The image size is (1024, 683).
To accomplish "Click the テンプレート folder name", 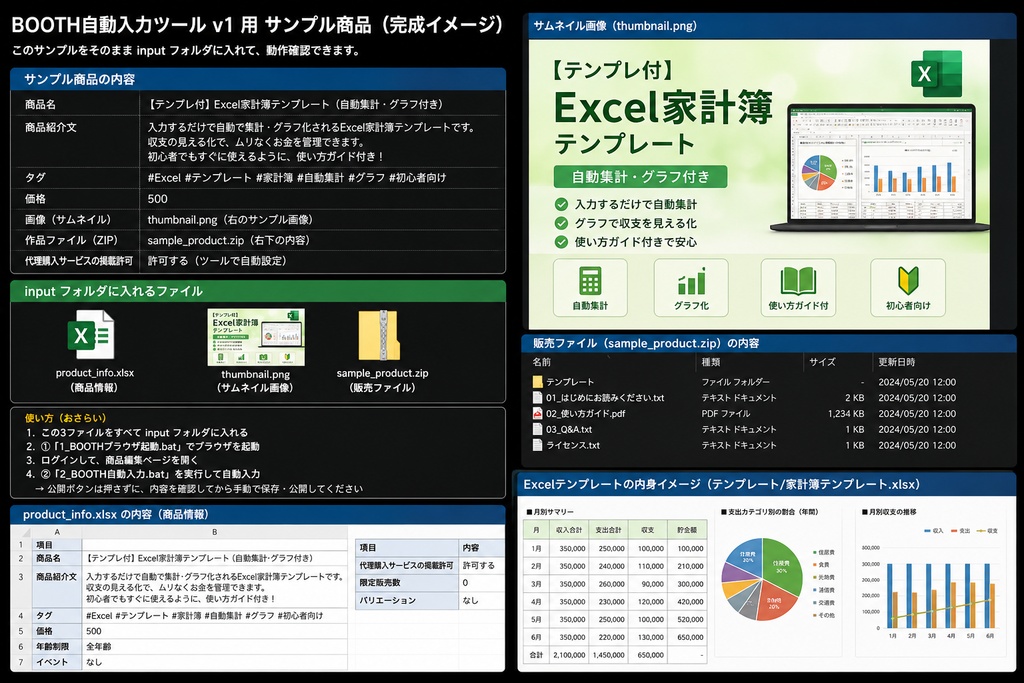I will click(x=570, y=382).
